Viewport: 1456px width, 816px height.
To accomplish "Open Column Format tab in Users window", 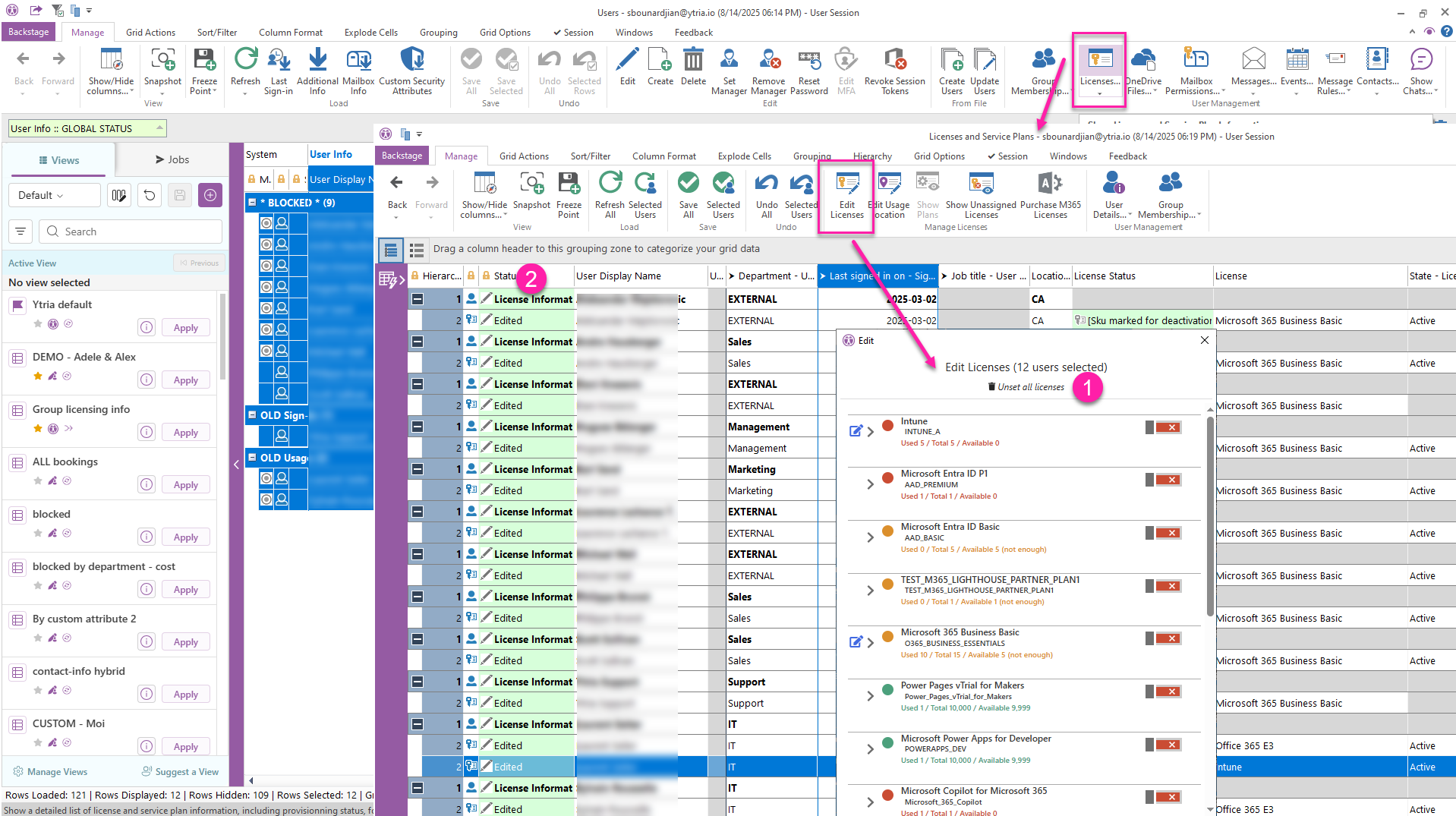I will (290, 33).
